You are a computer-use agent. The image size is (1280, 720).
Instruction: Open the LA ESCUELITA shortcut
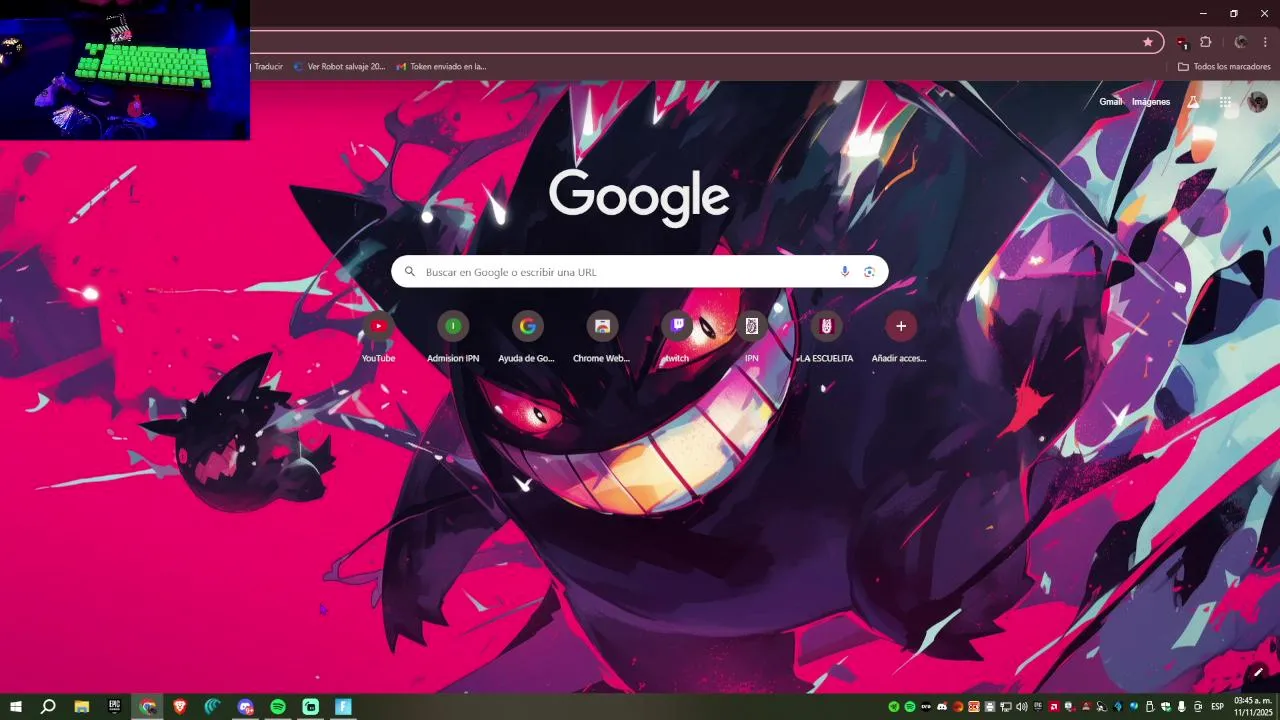pyautogui.click(x=826, y=336)
